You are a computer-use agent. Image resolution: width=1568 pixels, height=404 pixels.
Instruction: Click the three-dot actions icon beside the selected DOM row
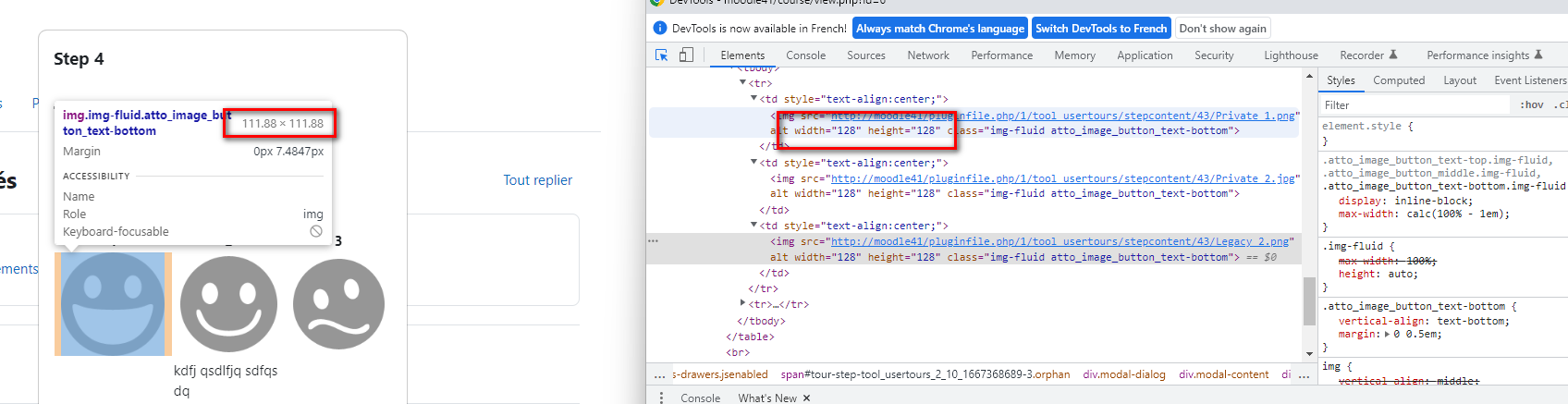pos(653,241)
